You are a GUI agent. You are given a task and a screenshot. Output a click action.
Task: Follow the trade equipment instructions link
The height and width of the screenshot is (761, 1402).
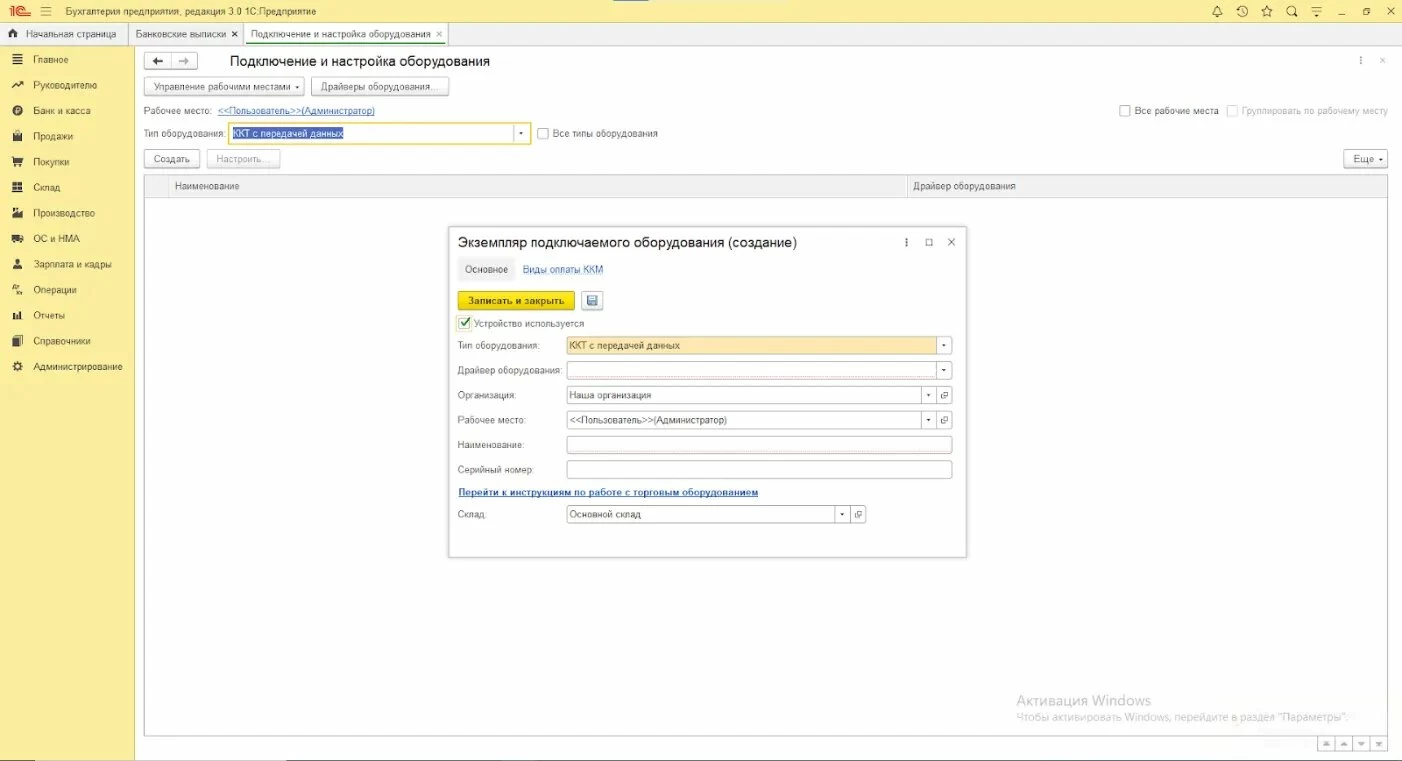click(x=608, y=492)
